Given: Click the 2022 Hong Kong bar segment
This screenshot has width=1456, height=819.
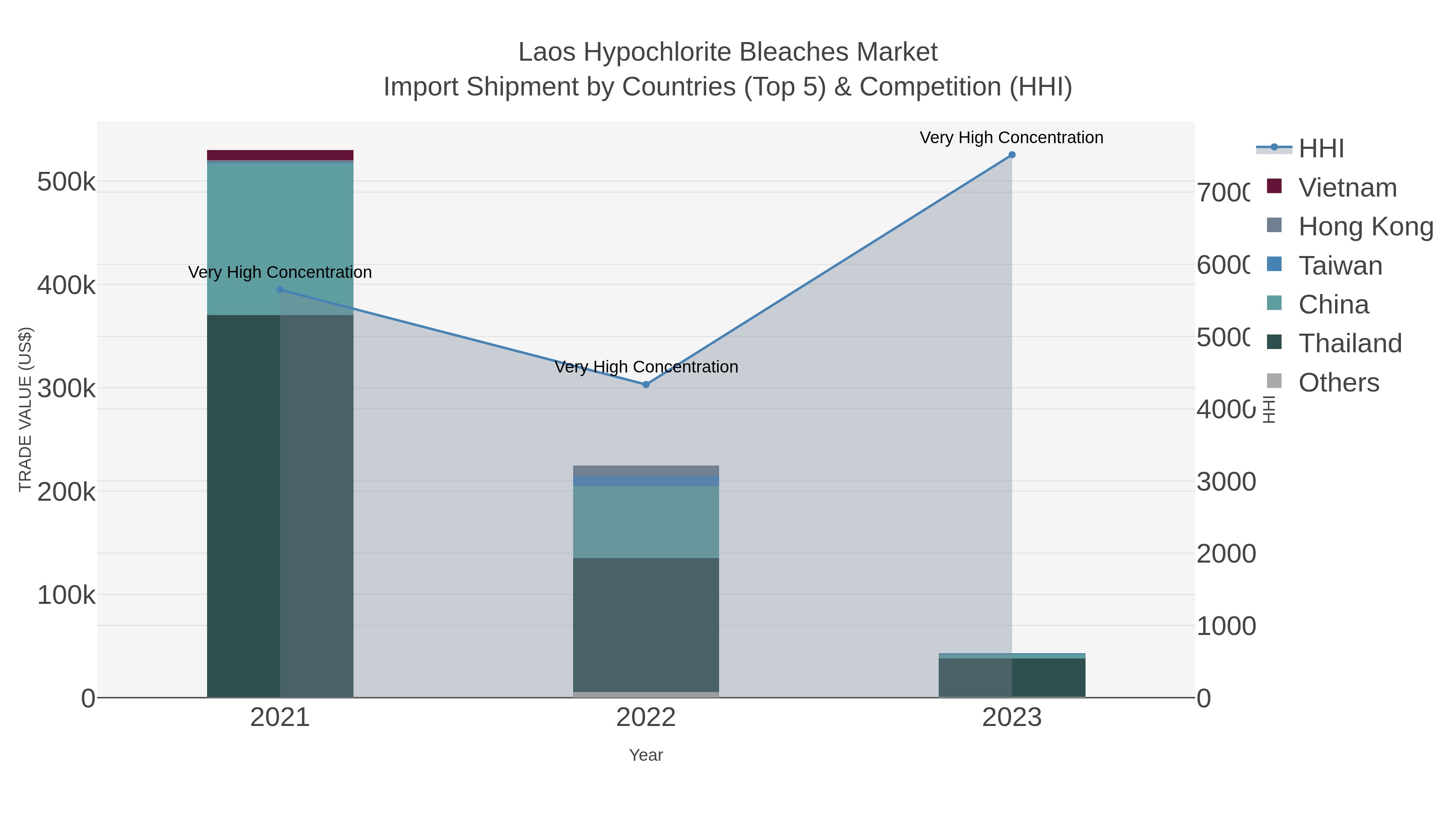Looking at the screenshot, I should 646,471.
